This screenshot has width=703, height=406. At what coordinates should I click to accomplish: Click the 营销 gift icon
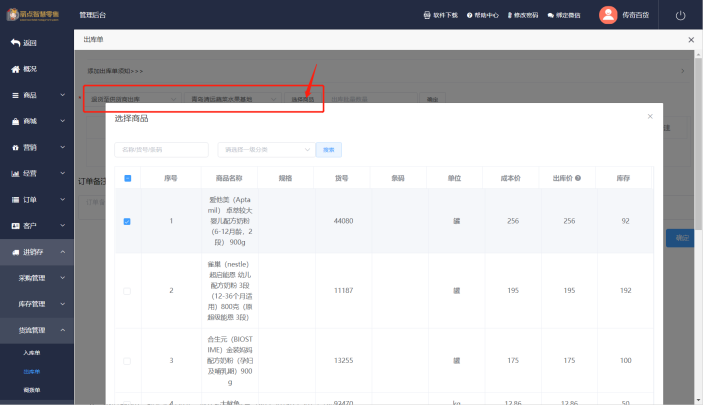tap(15, 147)
